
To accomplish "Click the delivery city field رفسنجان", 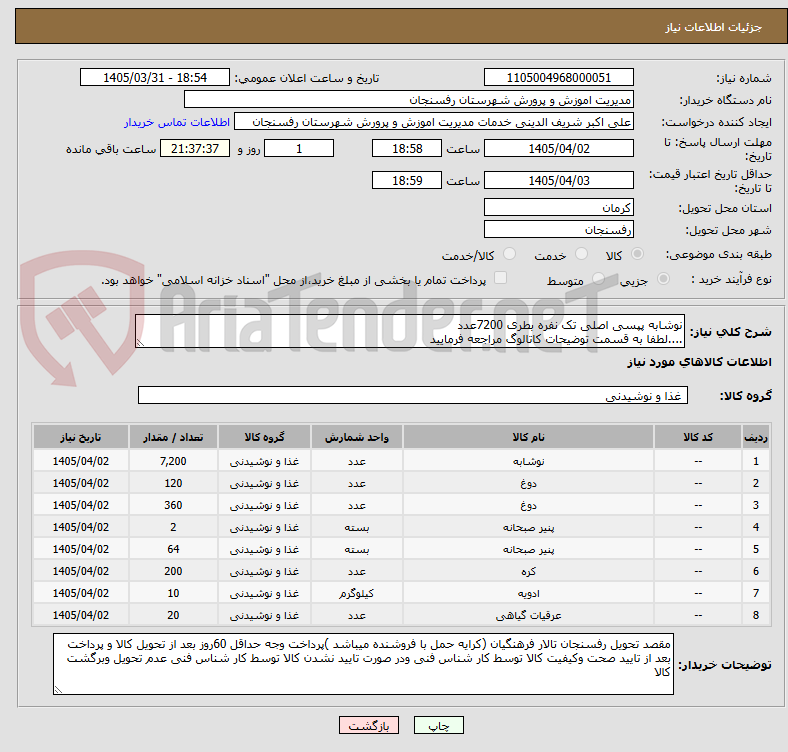I will coord(559,229).
